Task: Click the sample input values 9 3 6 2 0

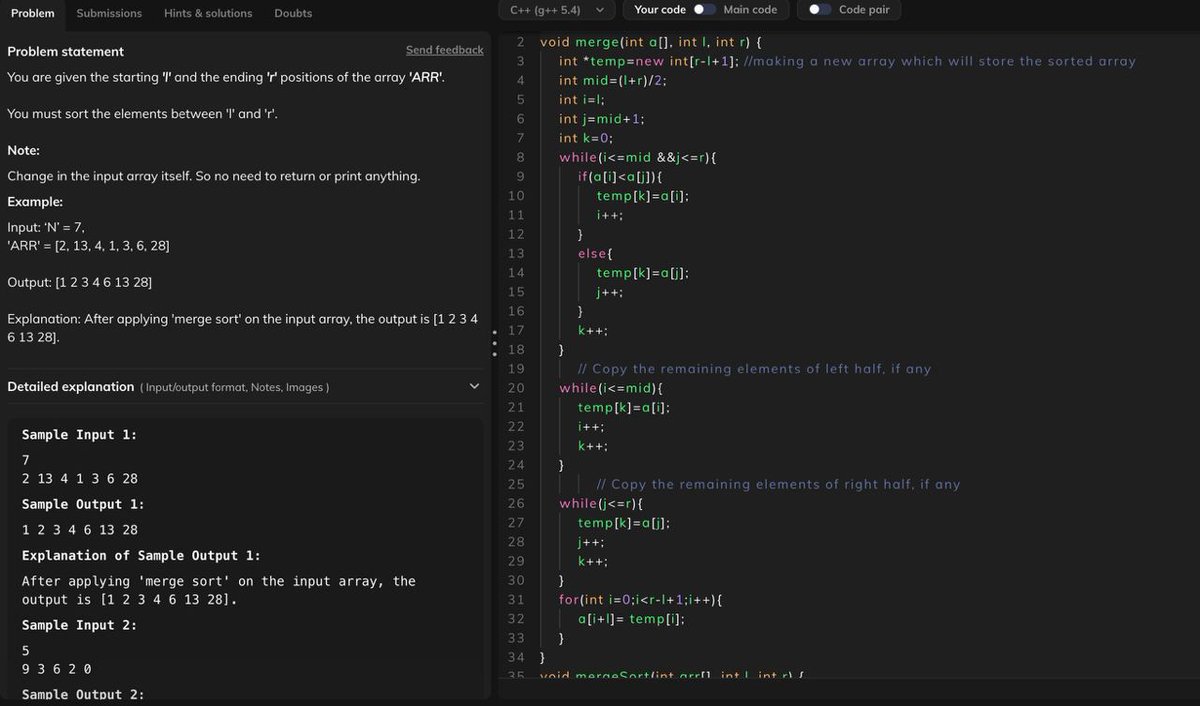Action: point(57,669)
